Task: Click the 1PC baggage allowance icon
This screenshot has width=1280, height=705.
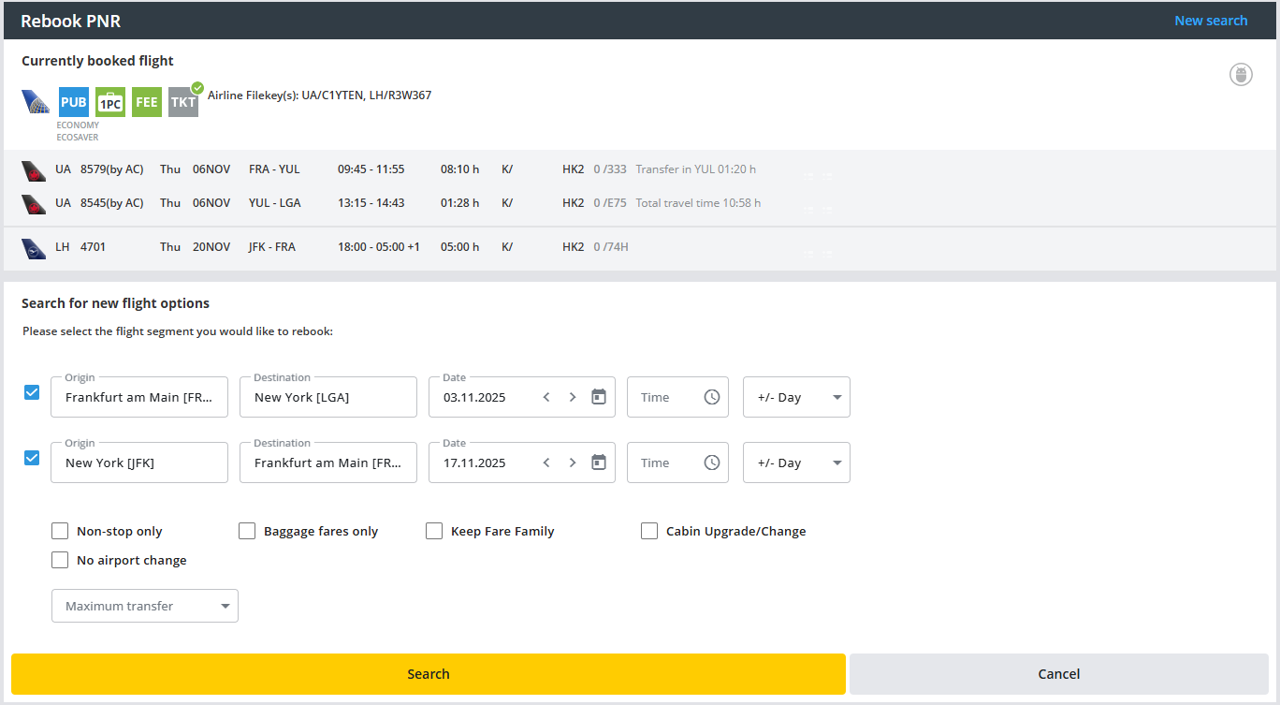Action: click(x=110, y=102)
